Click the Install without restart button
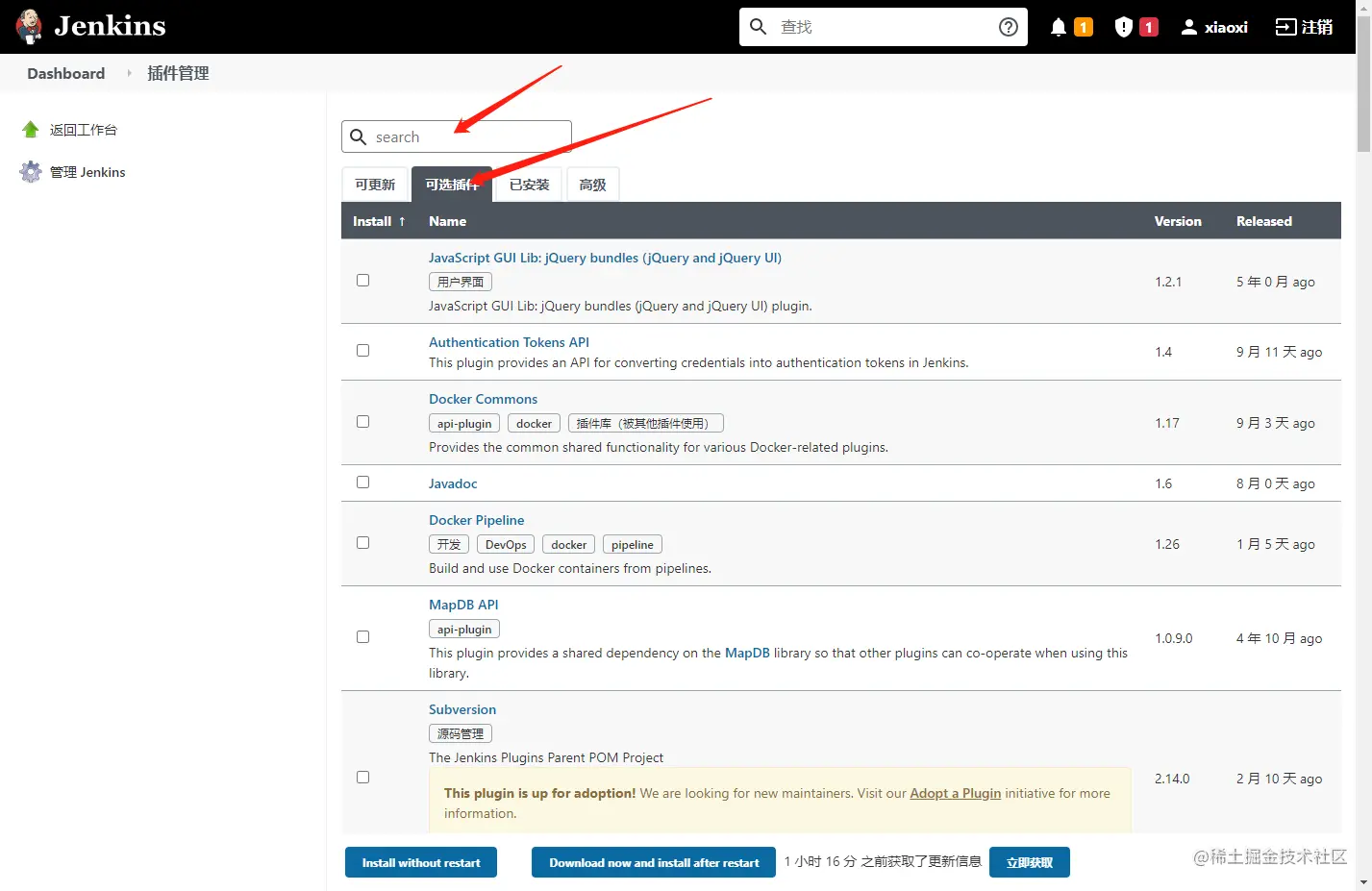This screenshot has height=891, width=1372. [421, 862]
